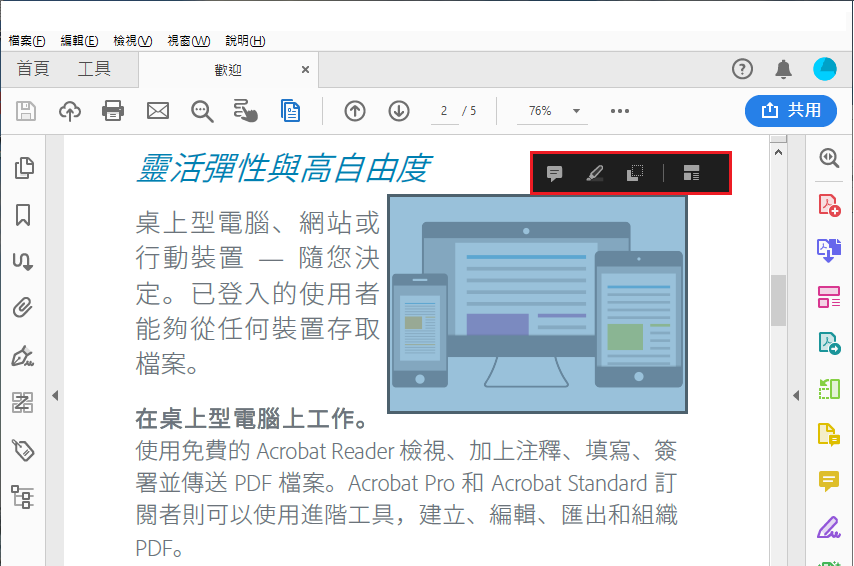Collapse the left navigation pane arrow
This screenshot has height=566, width=854.
(x=55, y=395)
